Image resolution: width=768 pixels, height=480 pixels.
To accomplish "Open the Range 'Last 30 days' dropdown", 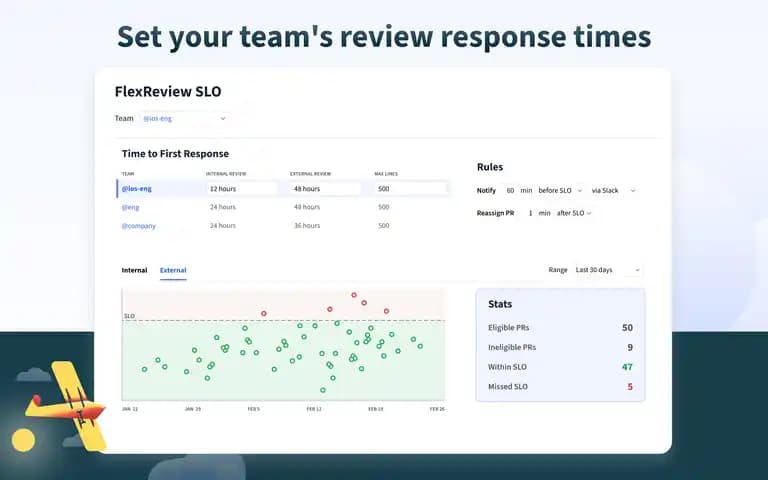I will 607,270.
